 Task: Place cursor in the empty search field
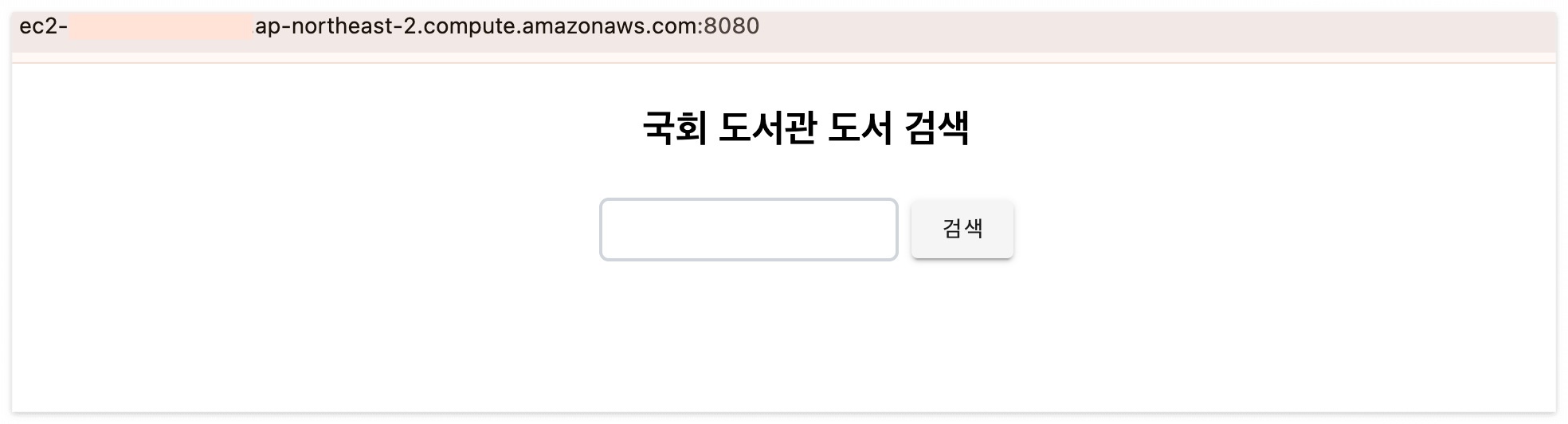pos(748,230)
